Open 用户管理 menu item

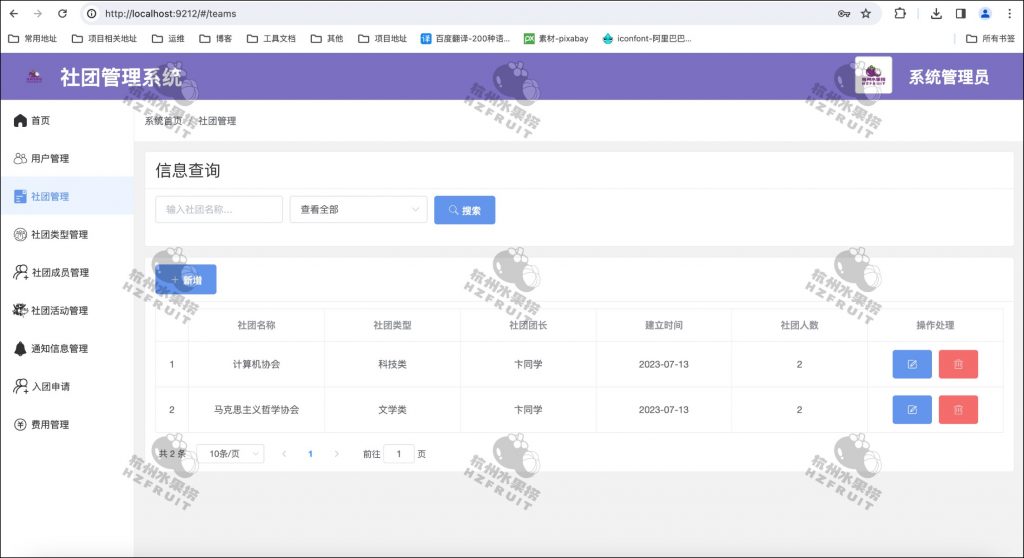(67, 158)
